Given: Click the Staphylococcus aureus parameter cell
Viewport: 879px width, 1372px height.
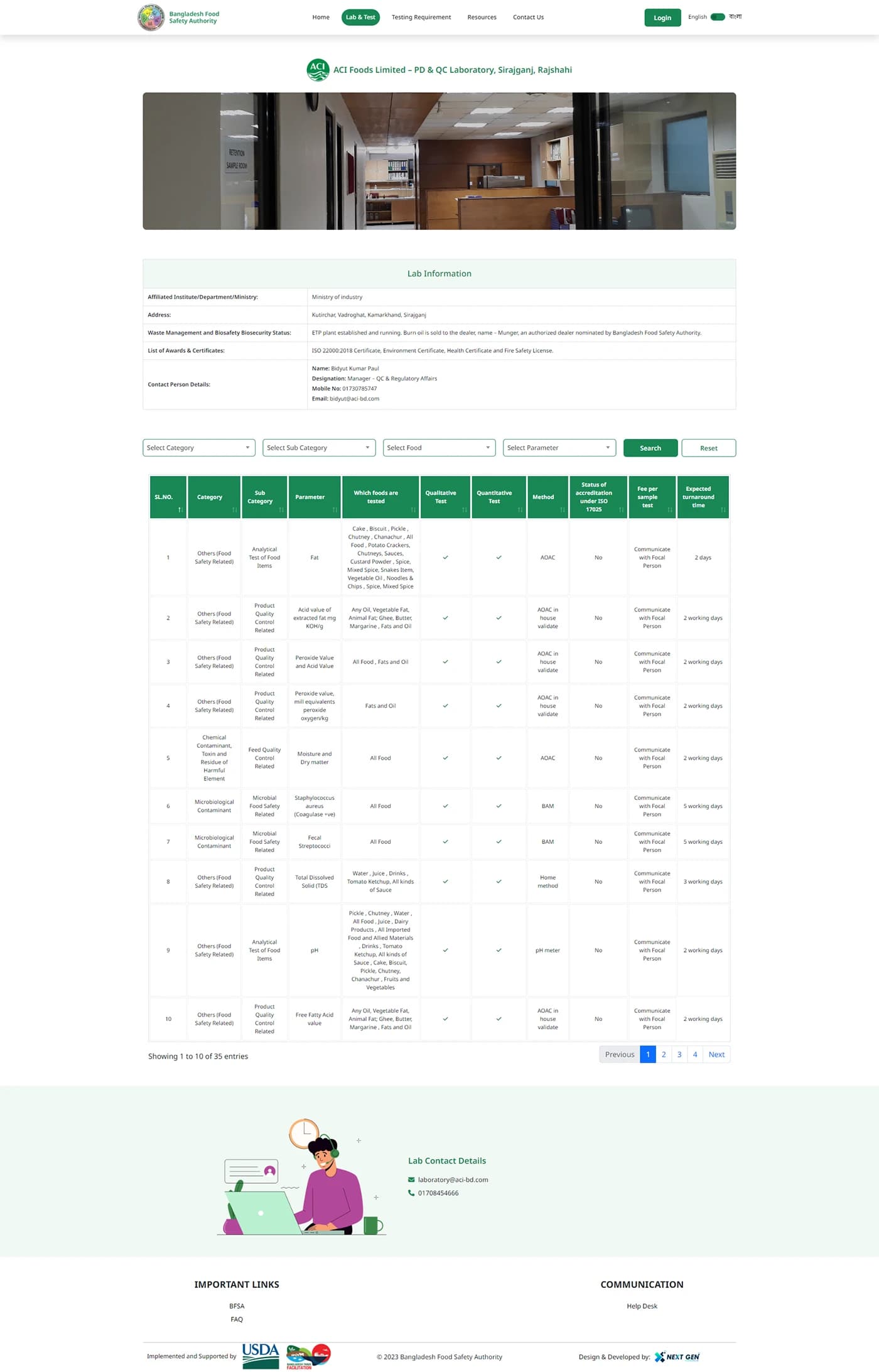Looking at the screenshot, I should coord(315,806).
